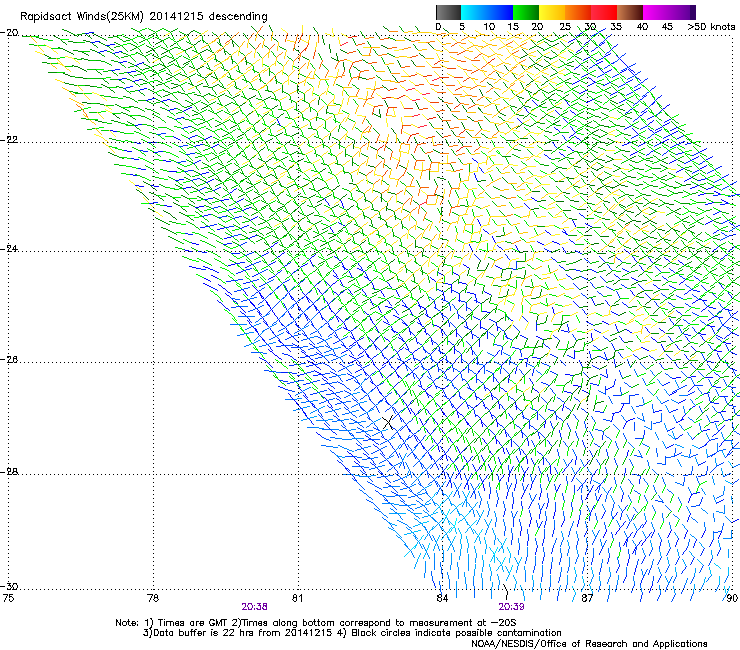Click the latitude label -28
The width and height of the screenshot is (740, 650).
point(9,472)
